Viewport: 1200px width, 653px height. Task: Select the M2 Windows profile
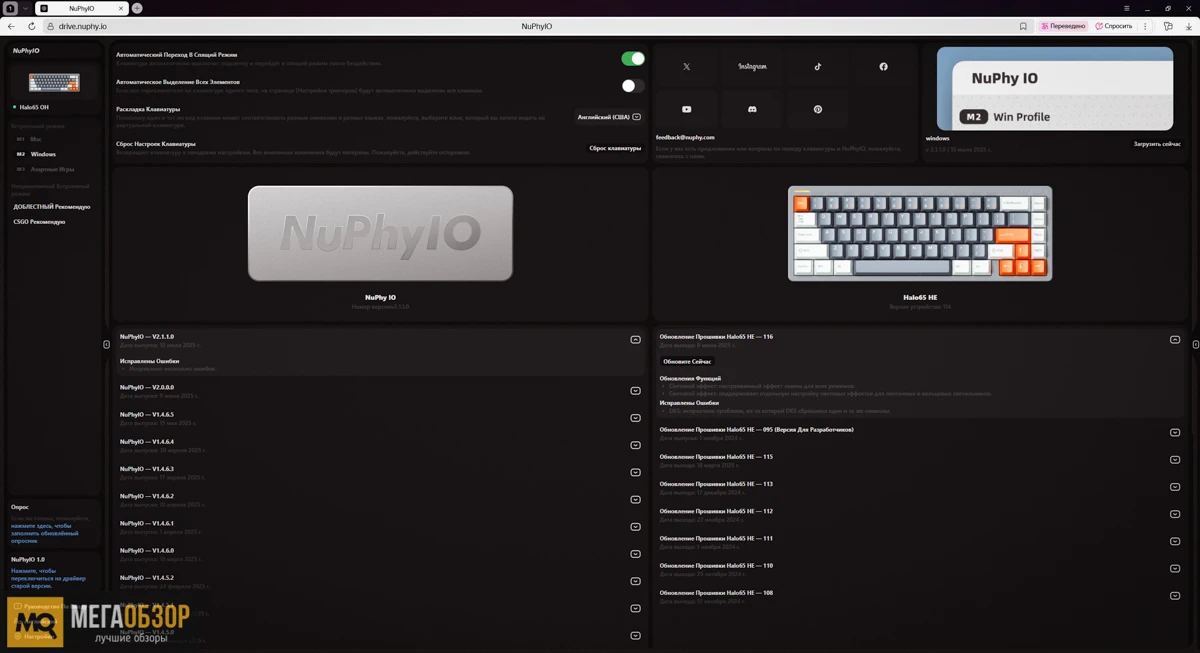(36, 154)
